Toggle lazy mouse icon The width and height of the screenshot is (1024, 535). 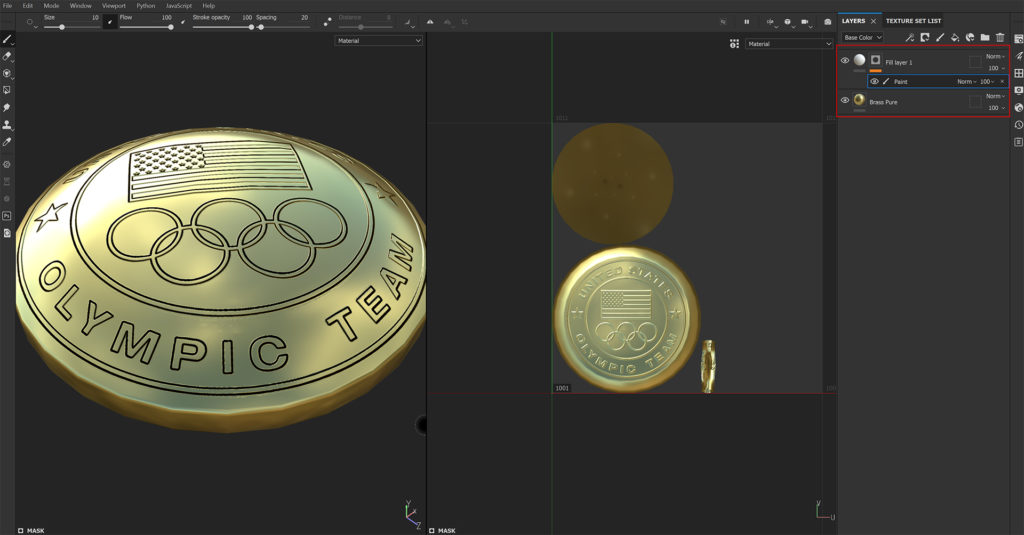(327, 22)
